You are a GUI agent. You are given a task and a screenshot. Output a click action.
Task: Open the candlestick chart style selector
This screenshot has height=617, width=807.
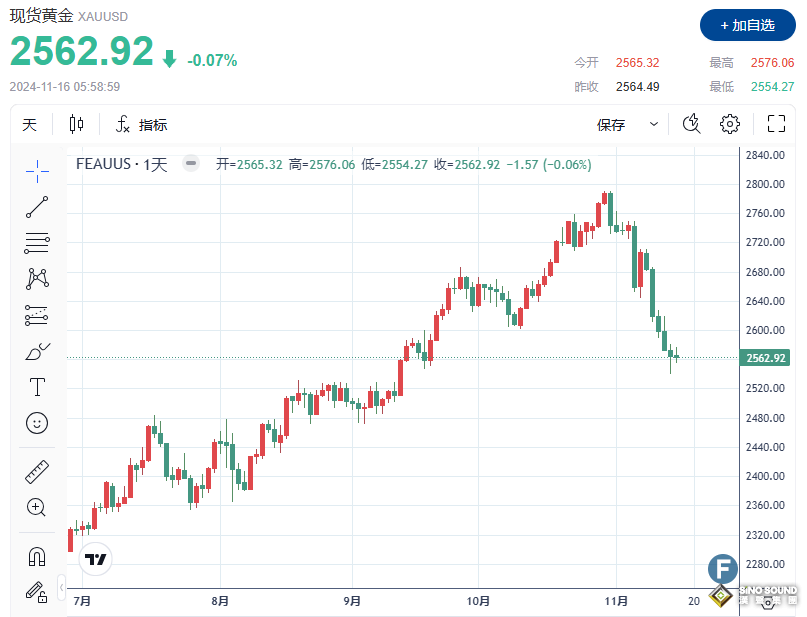tap(77, 124)
